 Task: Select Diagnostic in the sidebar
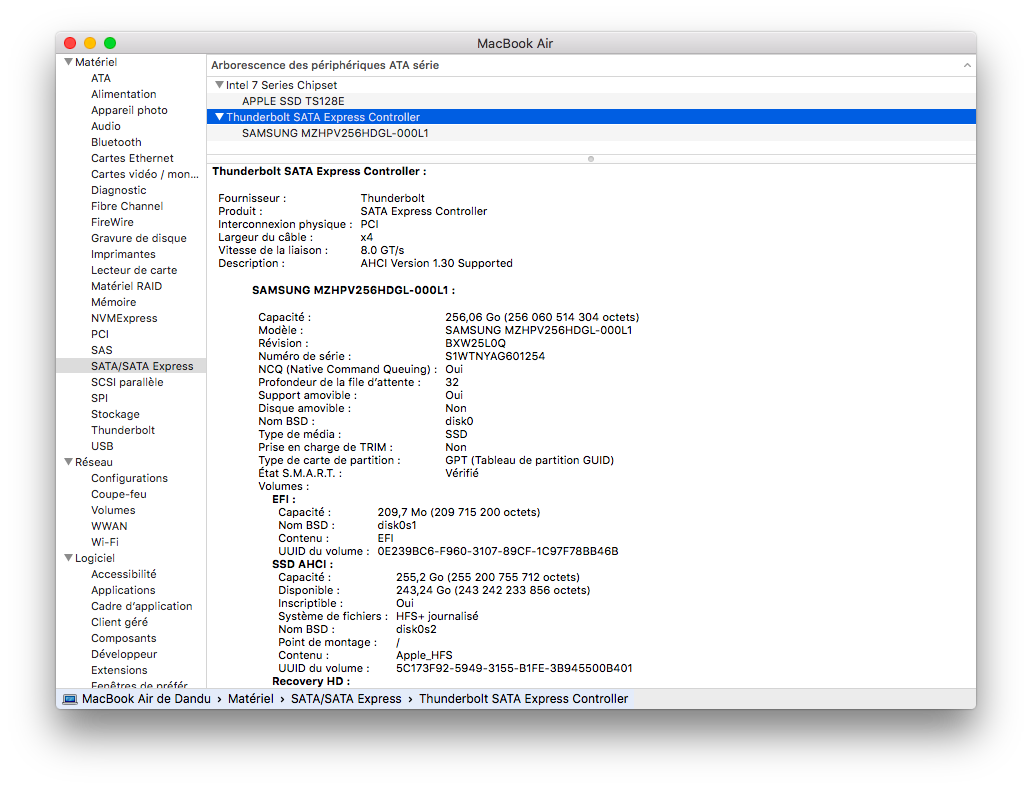[x=118, y=190]
